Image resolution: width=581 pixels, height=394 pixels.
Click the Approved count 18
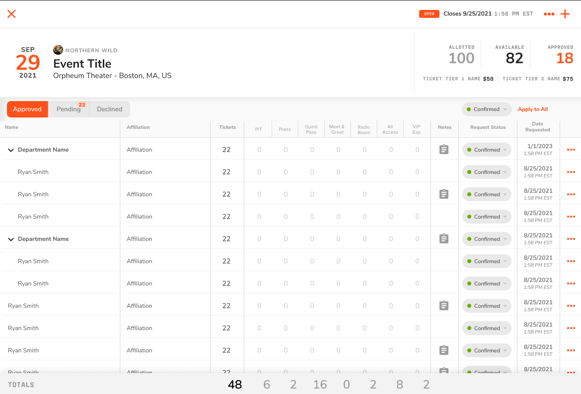click(x=565, y=58)
